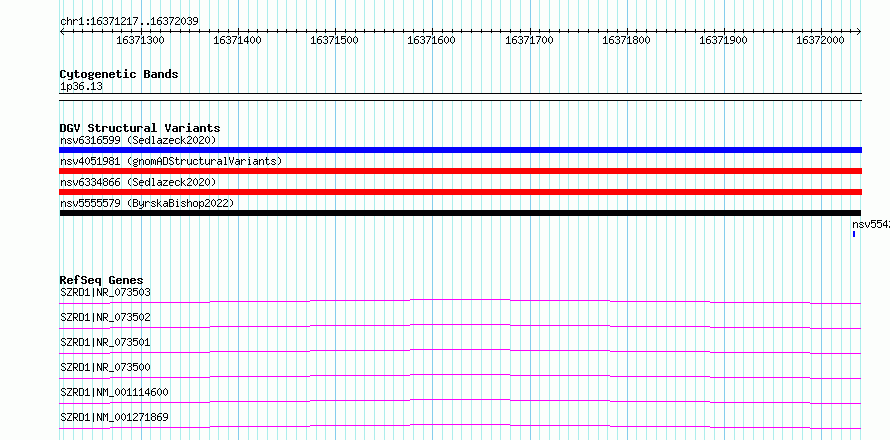
Task: Open variant nsv6334866 (Sedlazeck2020) label
Action: [x=138, y=182]
